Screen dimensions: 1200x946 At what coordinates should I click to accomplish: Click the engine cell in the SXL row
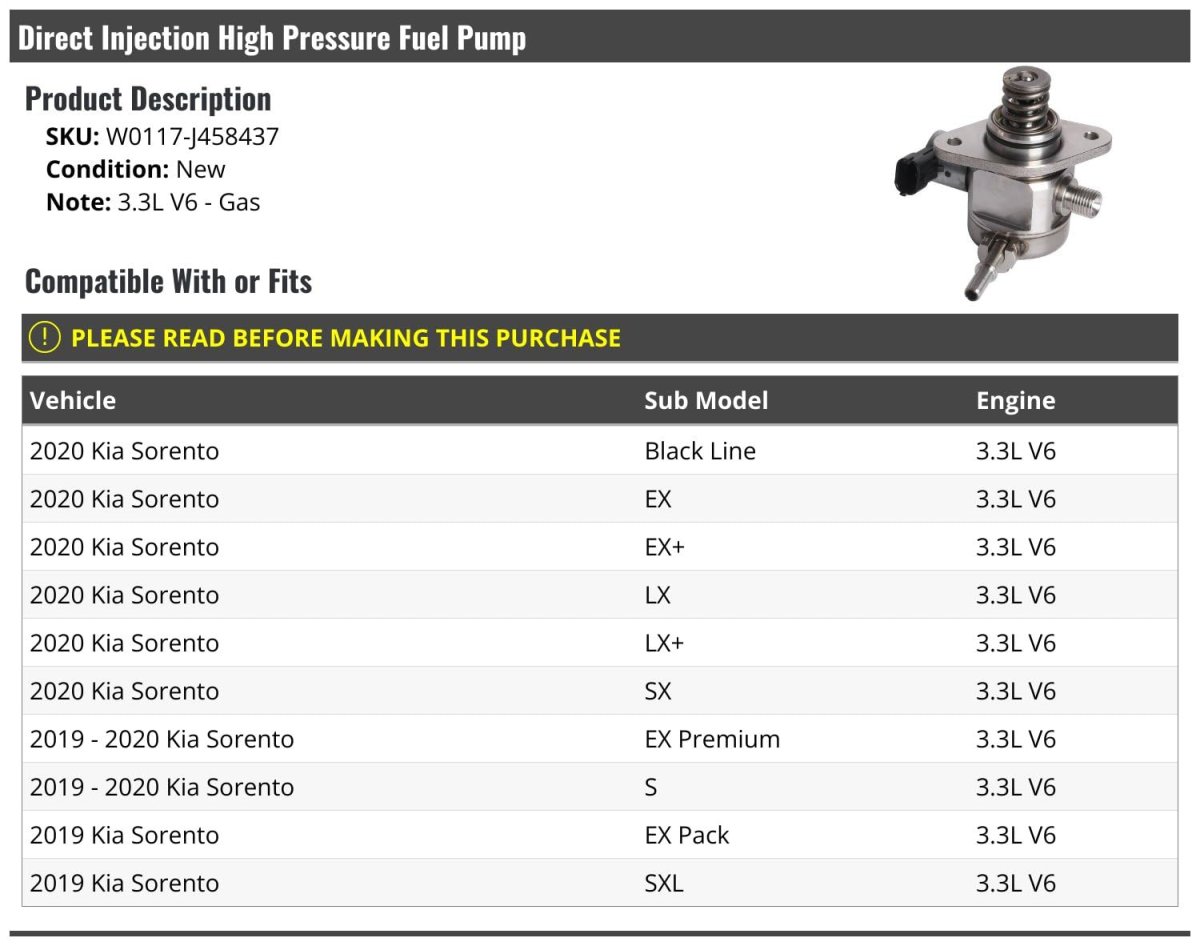(x=1015, y=883)
